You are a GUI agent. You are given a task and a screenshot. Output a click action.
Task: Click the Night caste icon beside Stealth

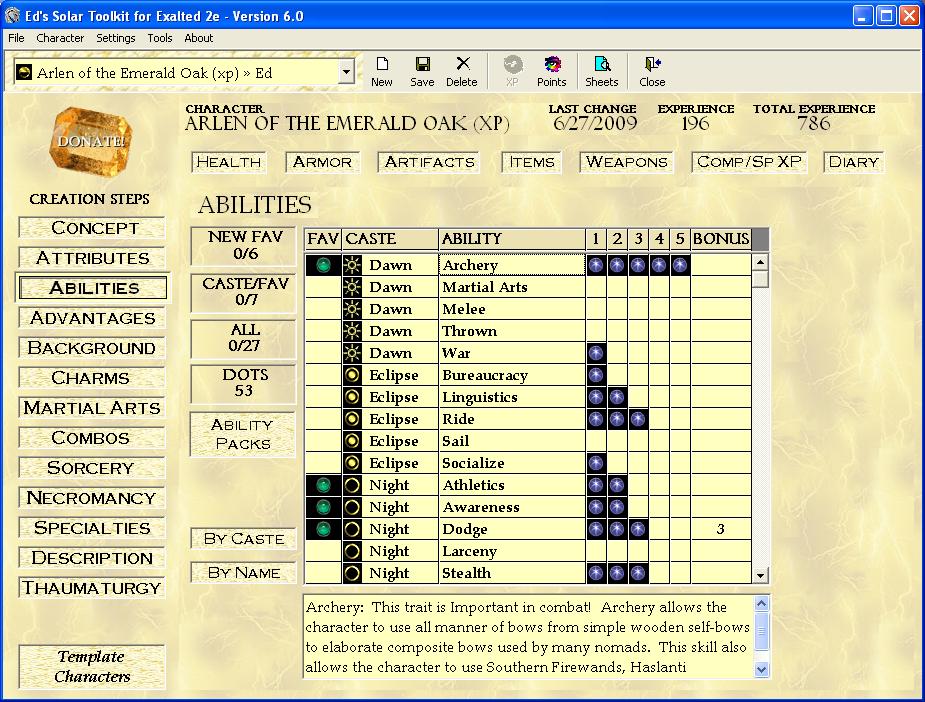pos(352,573)
